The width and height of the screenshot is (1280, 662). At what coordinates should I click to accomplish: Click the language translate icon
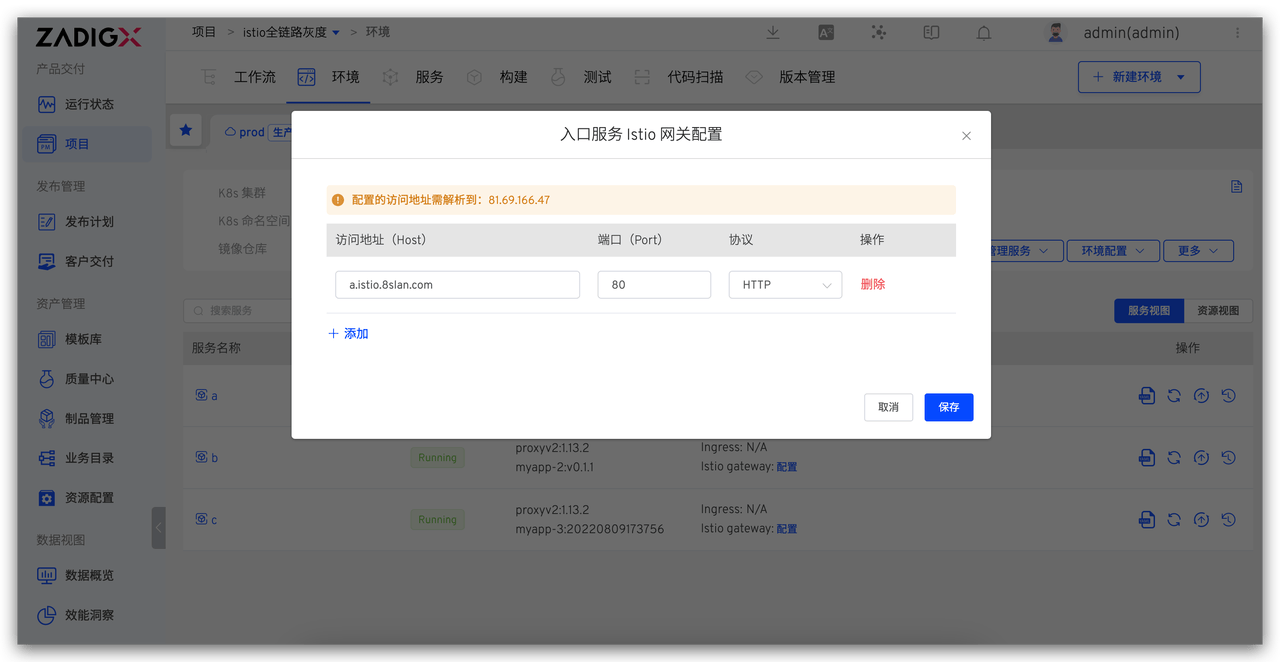pyautogui.click(x=826, y=33)
